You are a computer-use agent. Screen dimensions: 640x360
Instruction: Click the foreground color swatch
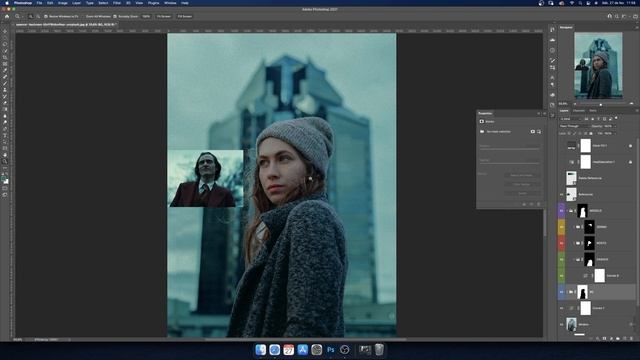click(x=4, y=178)
